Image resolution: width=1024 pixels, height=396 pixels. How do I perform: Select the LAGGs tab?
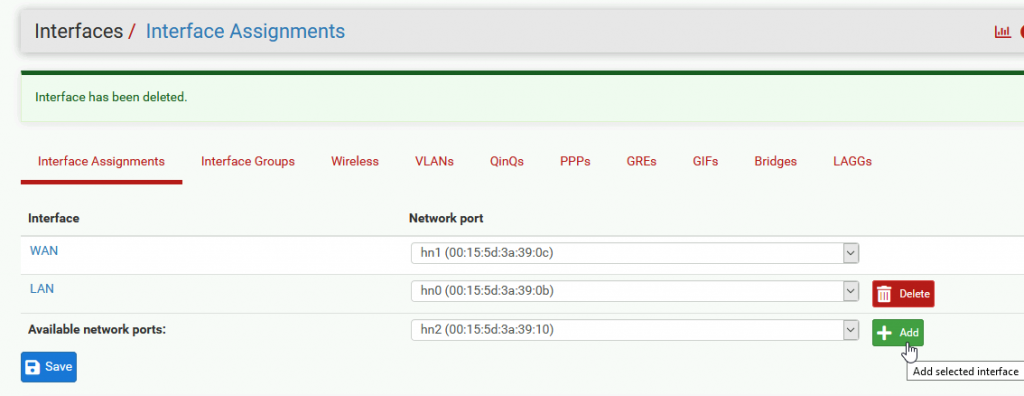pyautogui.click(x=852, y=161)
